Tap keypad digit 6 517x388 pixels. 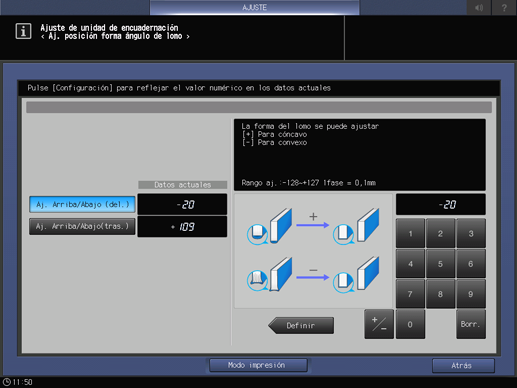[471, 264]
